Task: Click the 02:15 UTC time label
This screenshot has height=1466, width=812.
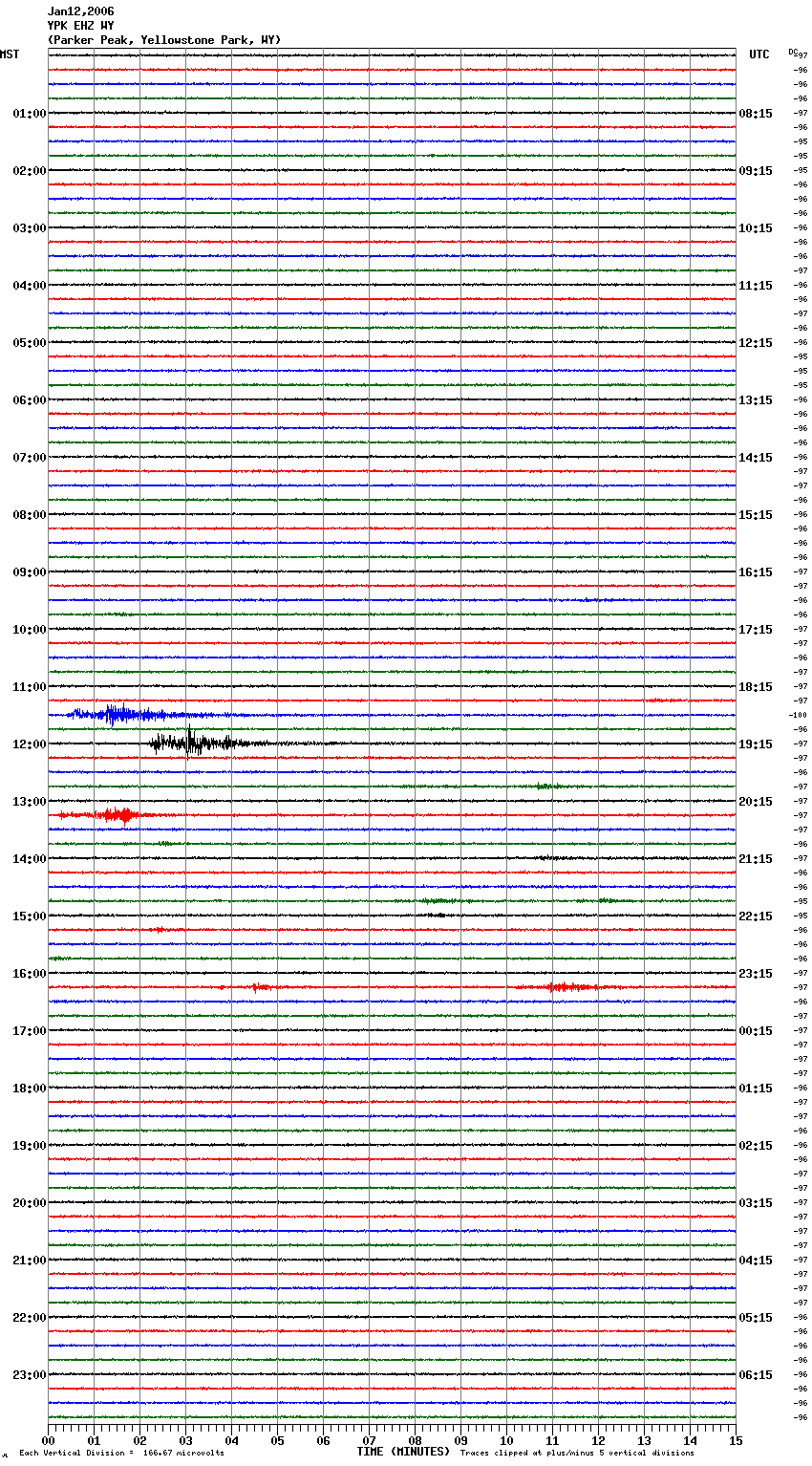Action: (x=756, y=1146)
